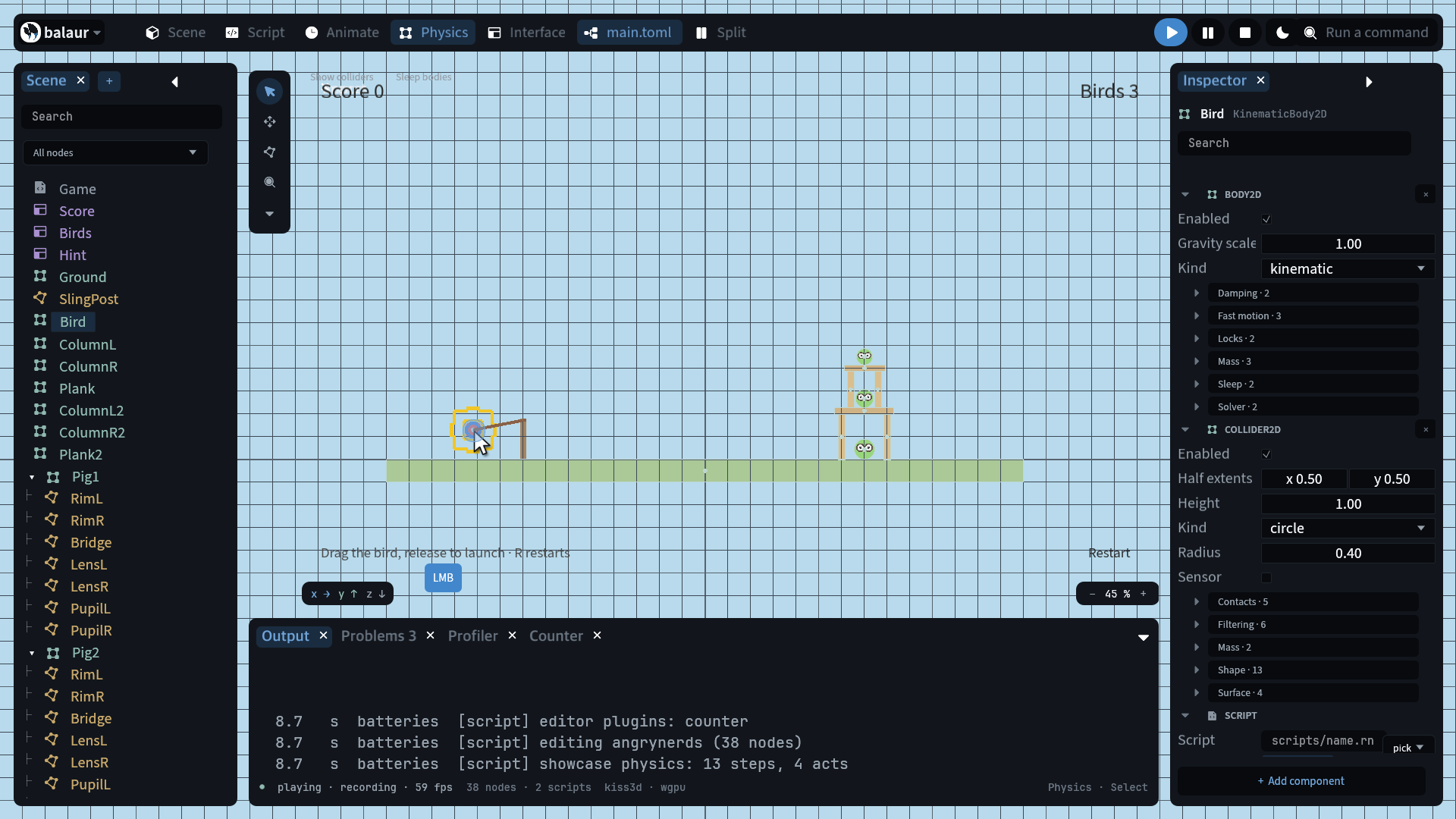The image size is (1456, 819).
Task: Add a new scene panel tab
Action: click(109, 81)
